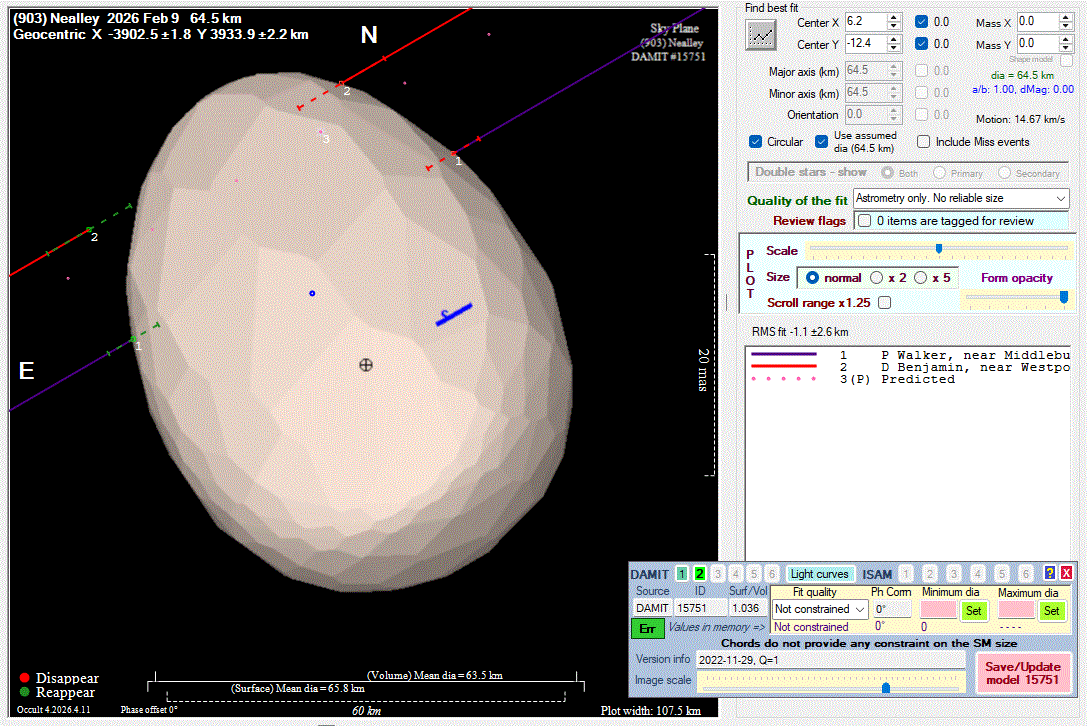
Task: Select DAMIT model number 1
Action: click(681, 574)
